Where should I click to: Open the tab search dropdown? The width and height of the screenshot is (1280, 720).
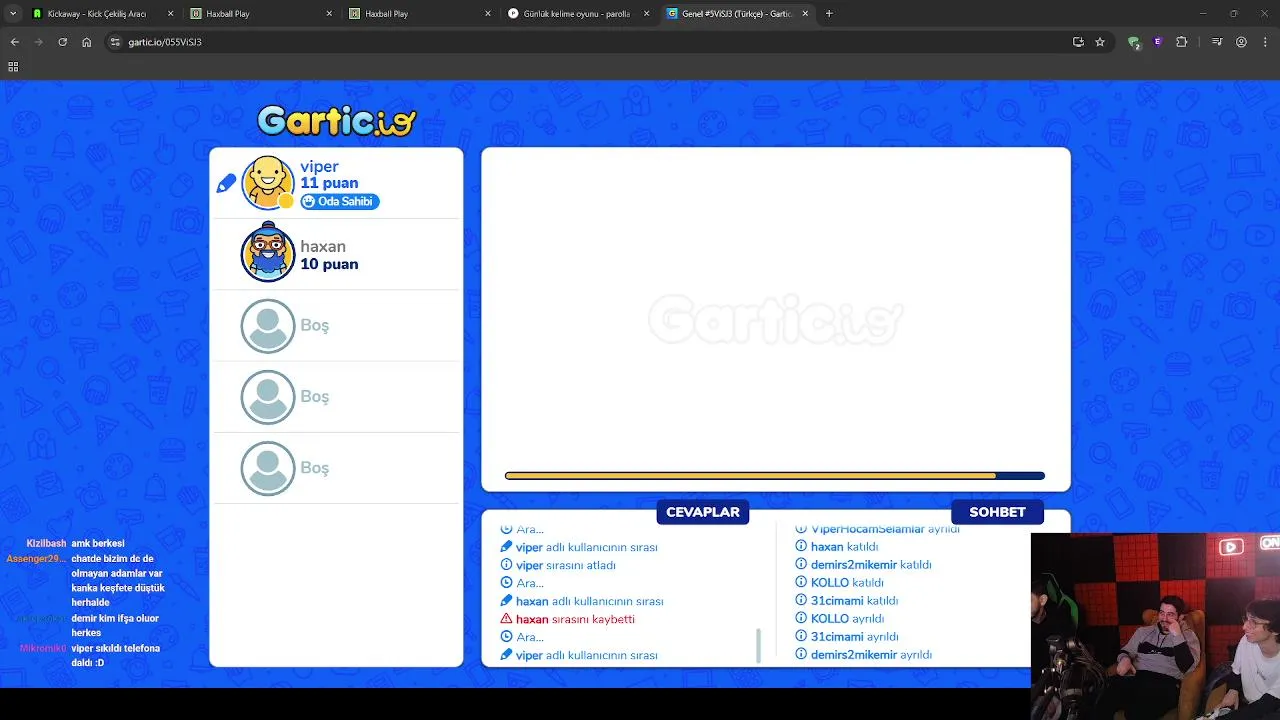click(13, 14)
